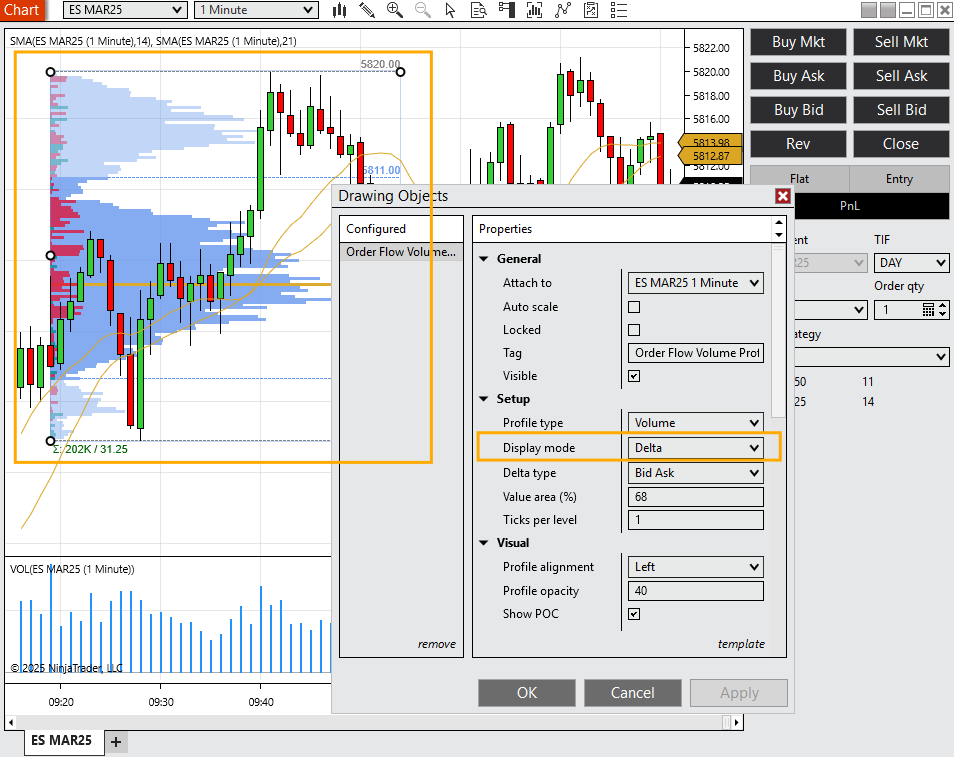Click the zoom out magnifier icon
The height and width of the screenshot is (757, 954).
click(x=423, y=10)
